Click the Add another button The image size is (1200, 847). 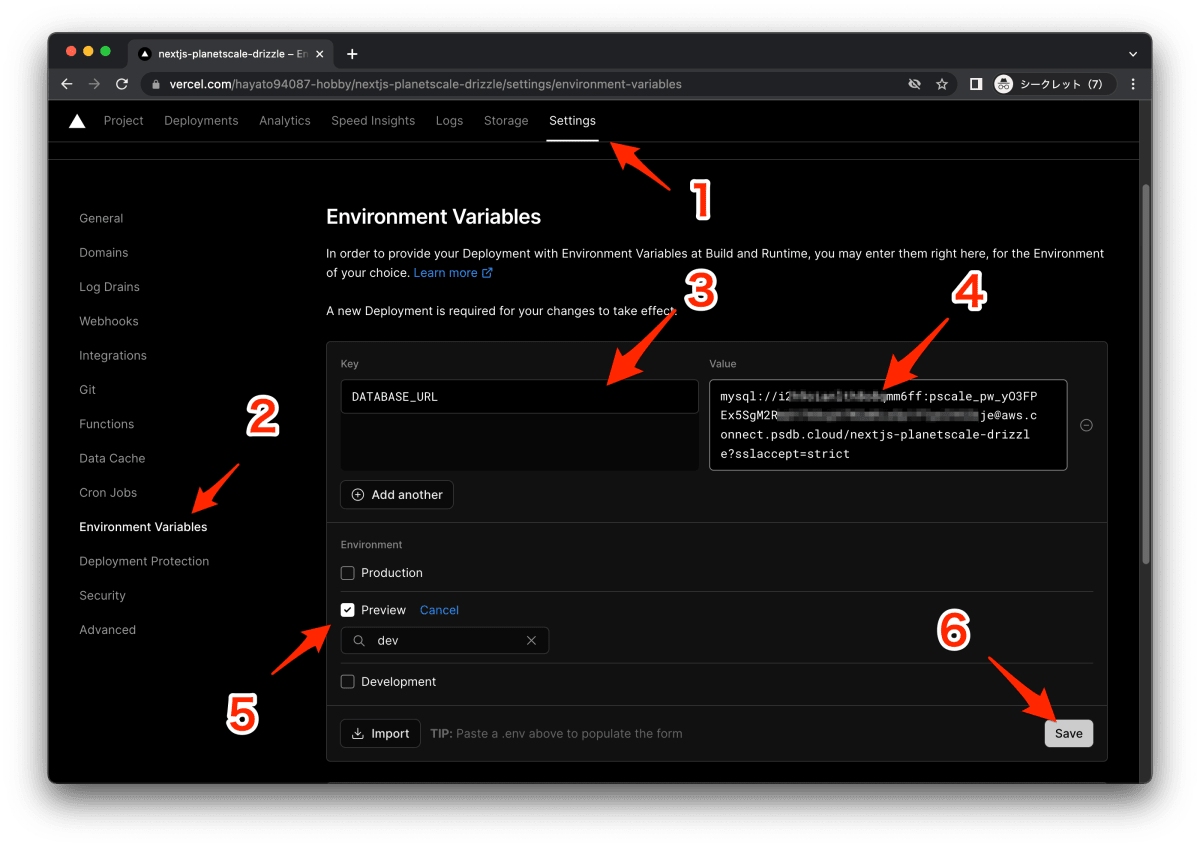(x=397, y=495)
